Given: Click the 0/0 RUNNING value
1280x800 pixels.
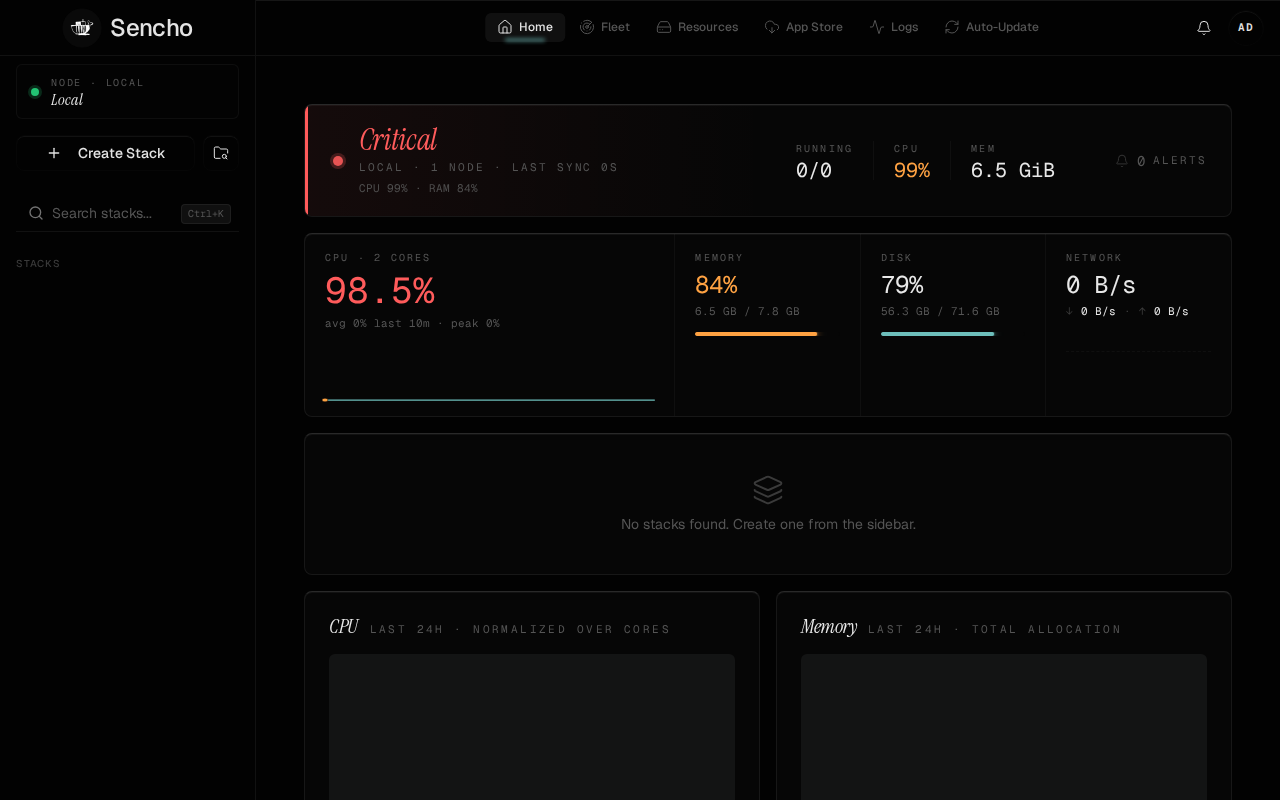Looking at the screenshot, I should 814,171.
